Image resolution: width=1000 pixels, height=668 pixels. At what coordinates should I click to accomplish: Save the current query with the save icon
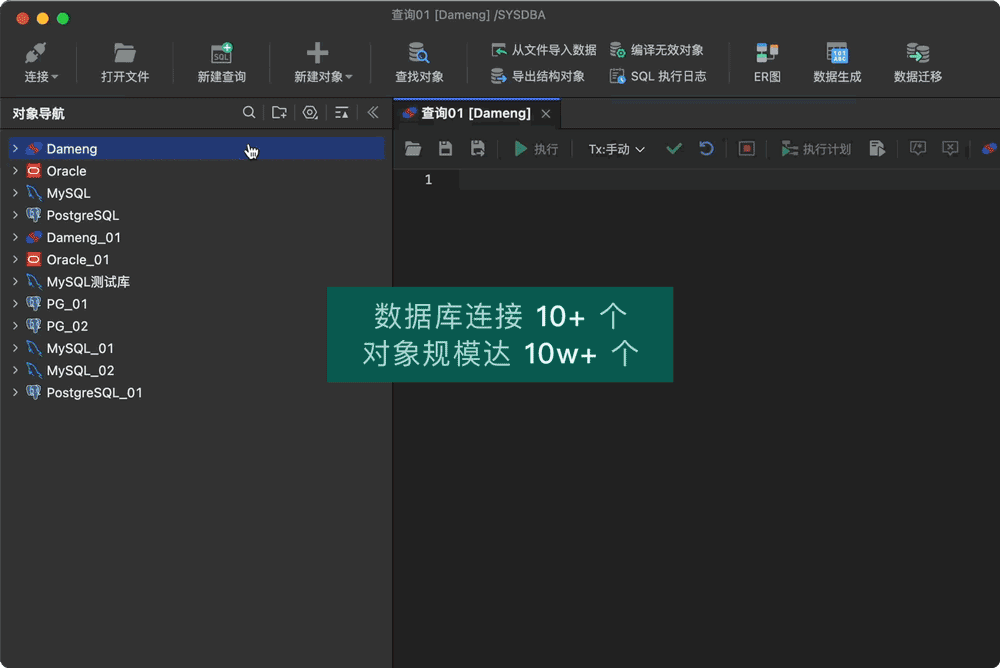point(445,148)
